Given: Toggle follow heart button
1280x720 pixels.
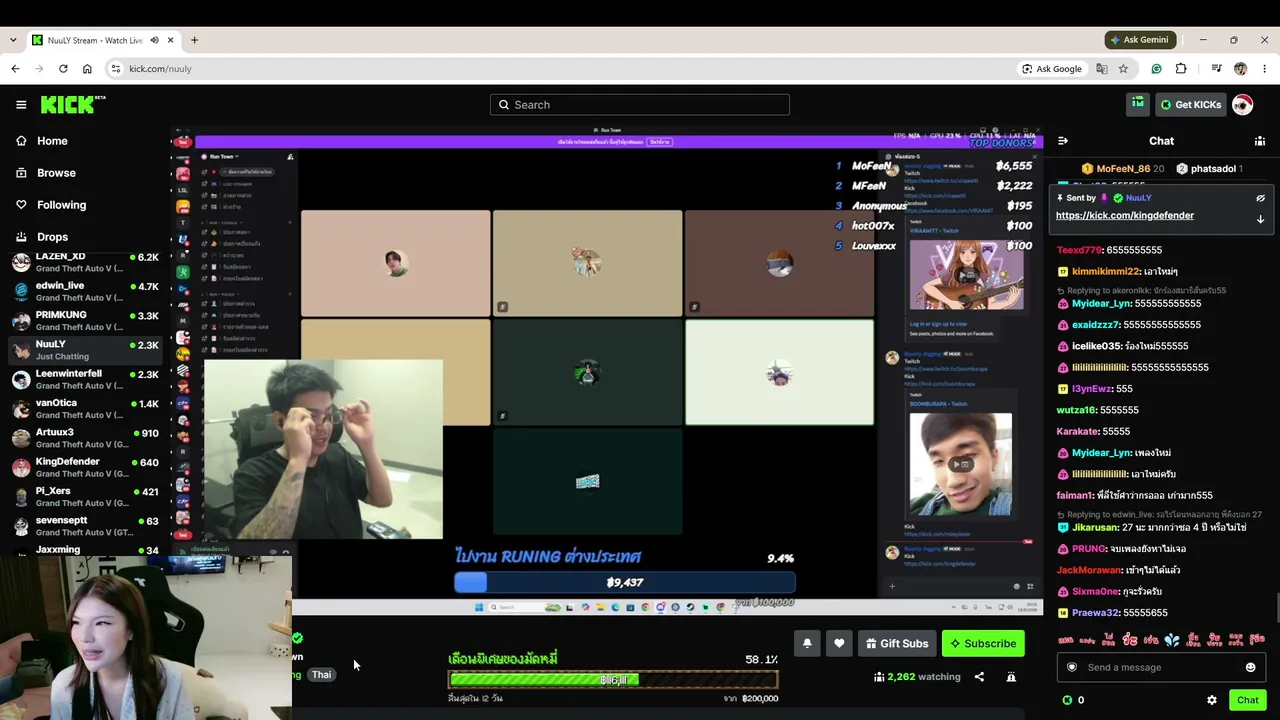Looking at the screenshot, I should (839, 643).
